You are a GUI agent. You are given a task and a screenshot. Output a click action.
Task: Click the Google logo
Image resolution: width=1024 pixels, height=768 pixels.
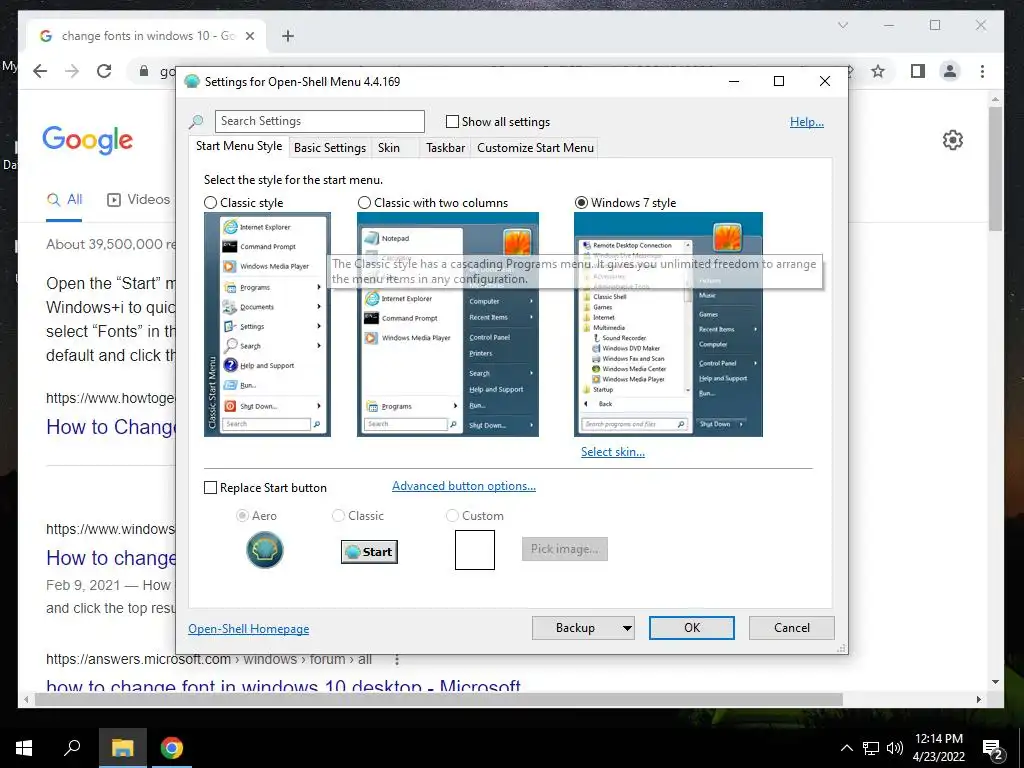(x=88, y=140)
